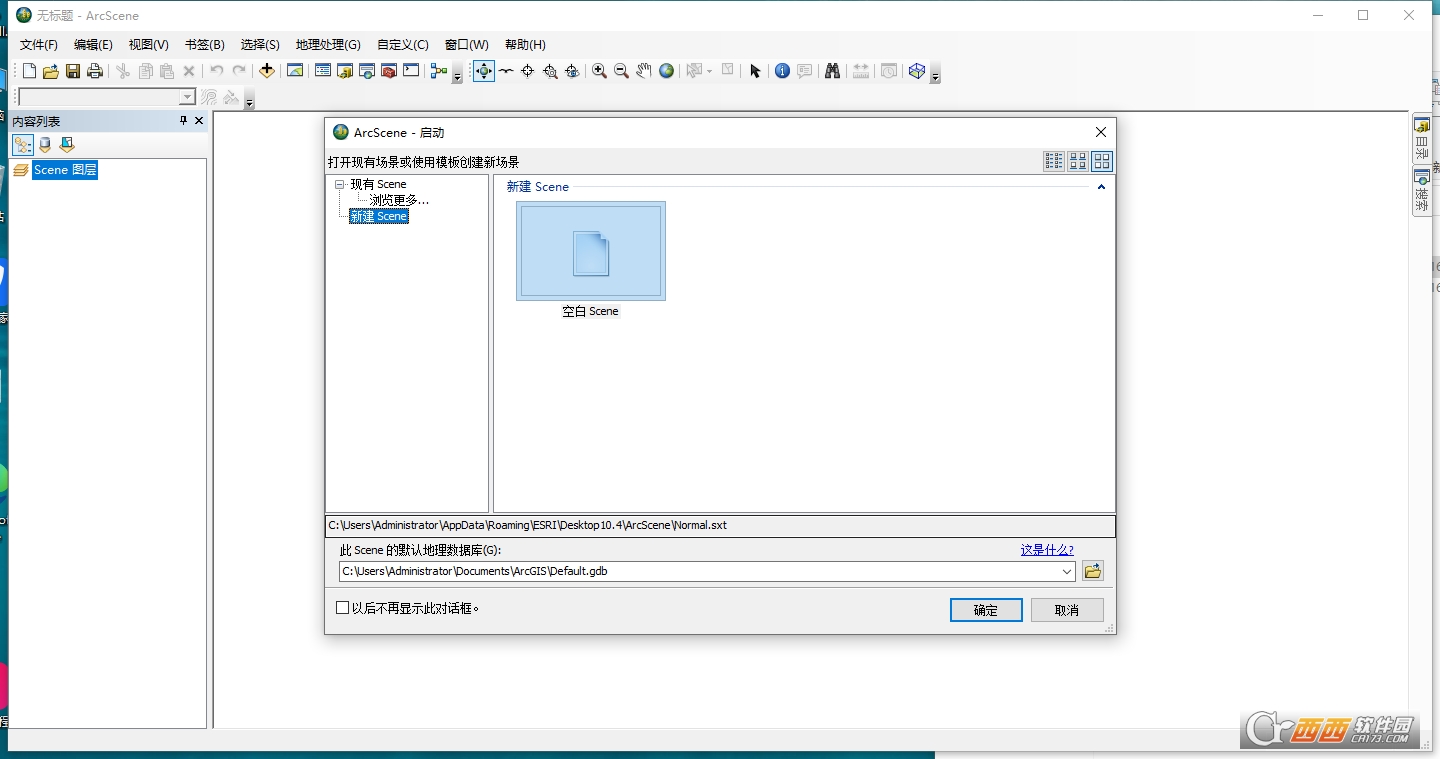Open the 目录 side tab
Screen dimensions: 1440x759
[1422, 138]
